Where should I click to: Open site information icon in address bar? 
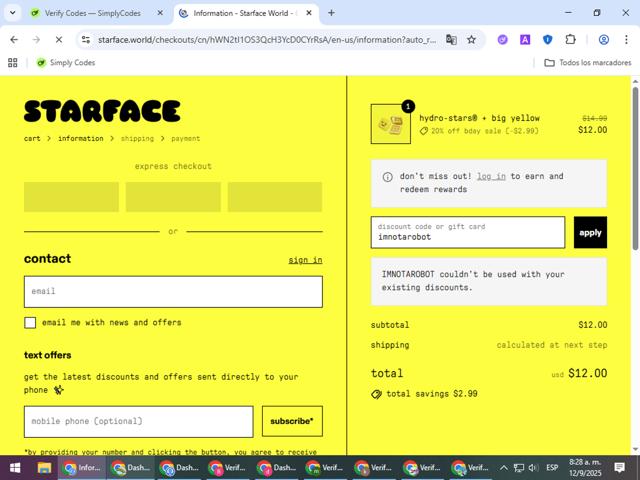point(86,40)
